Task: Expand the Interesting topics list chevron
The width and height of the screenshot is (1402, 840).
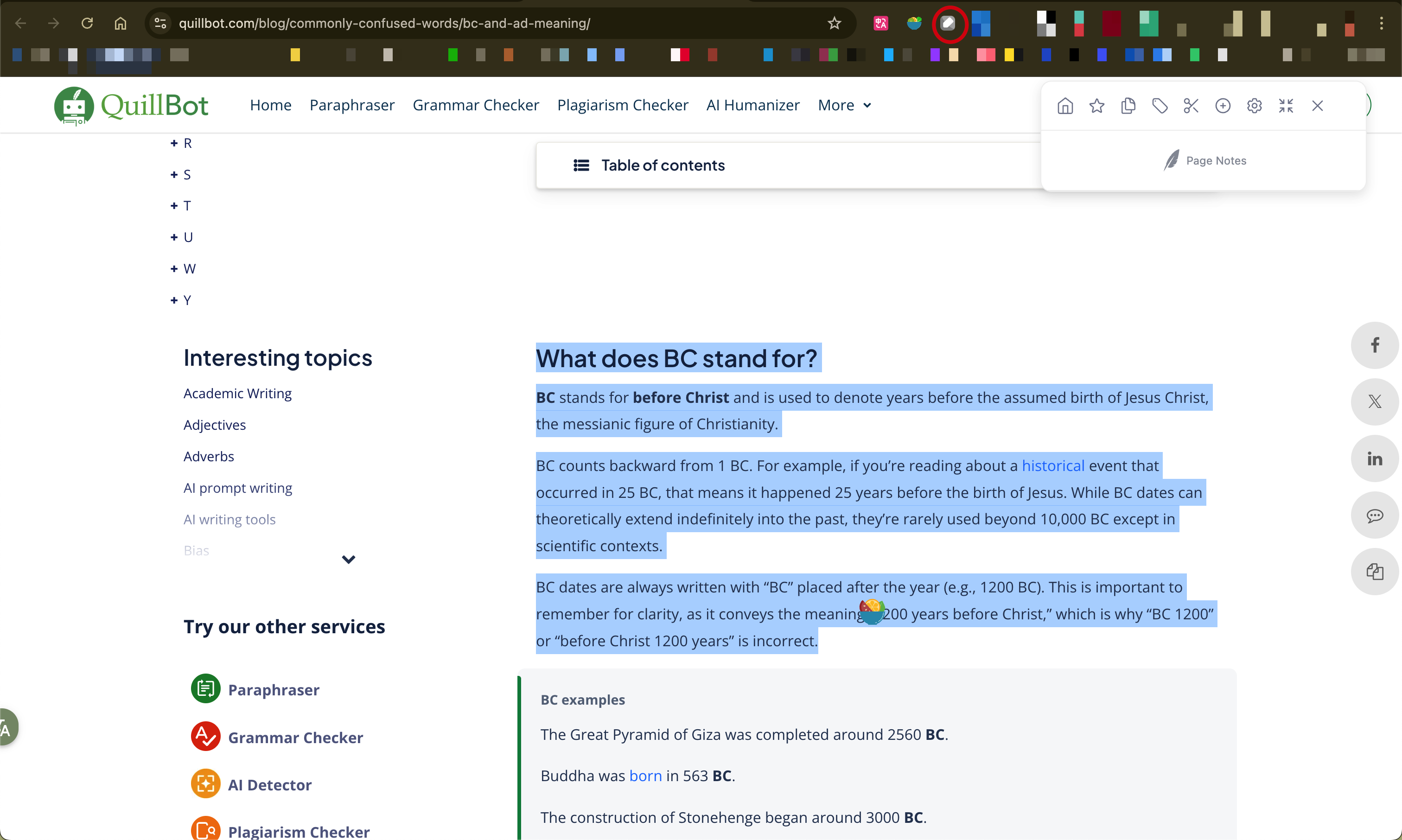Action: 348,559
